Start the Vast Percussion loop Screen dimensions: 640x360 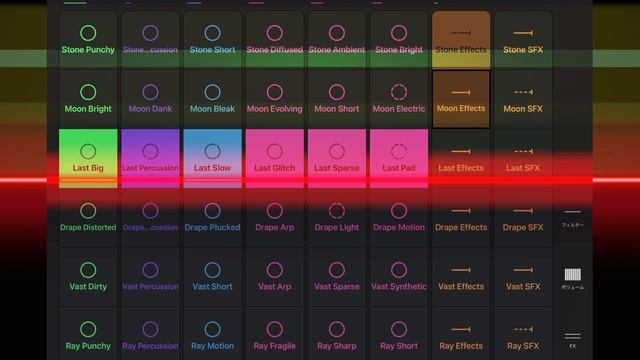150,277
